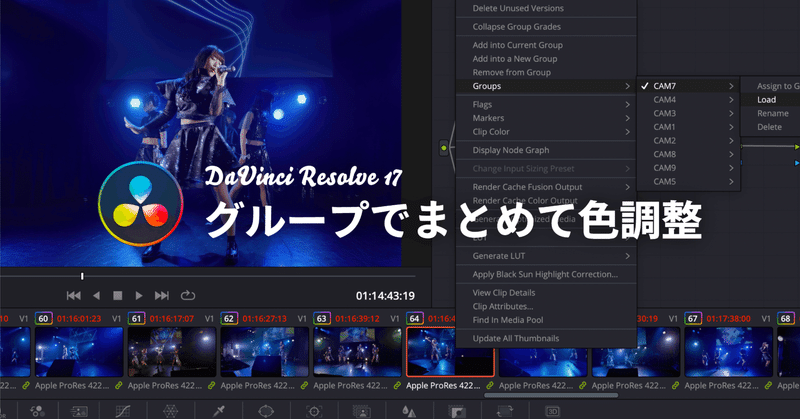800x419 pixels.
Task: Jump to last frame in viewer
Action: coord(162,295)
